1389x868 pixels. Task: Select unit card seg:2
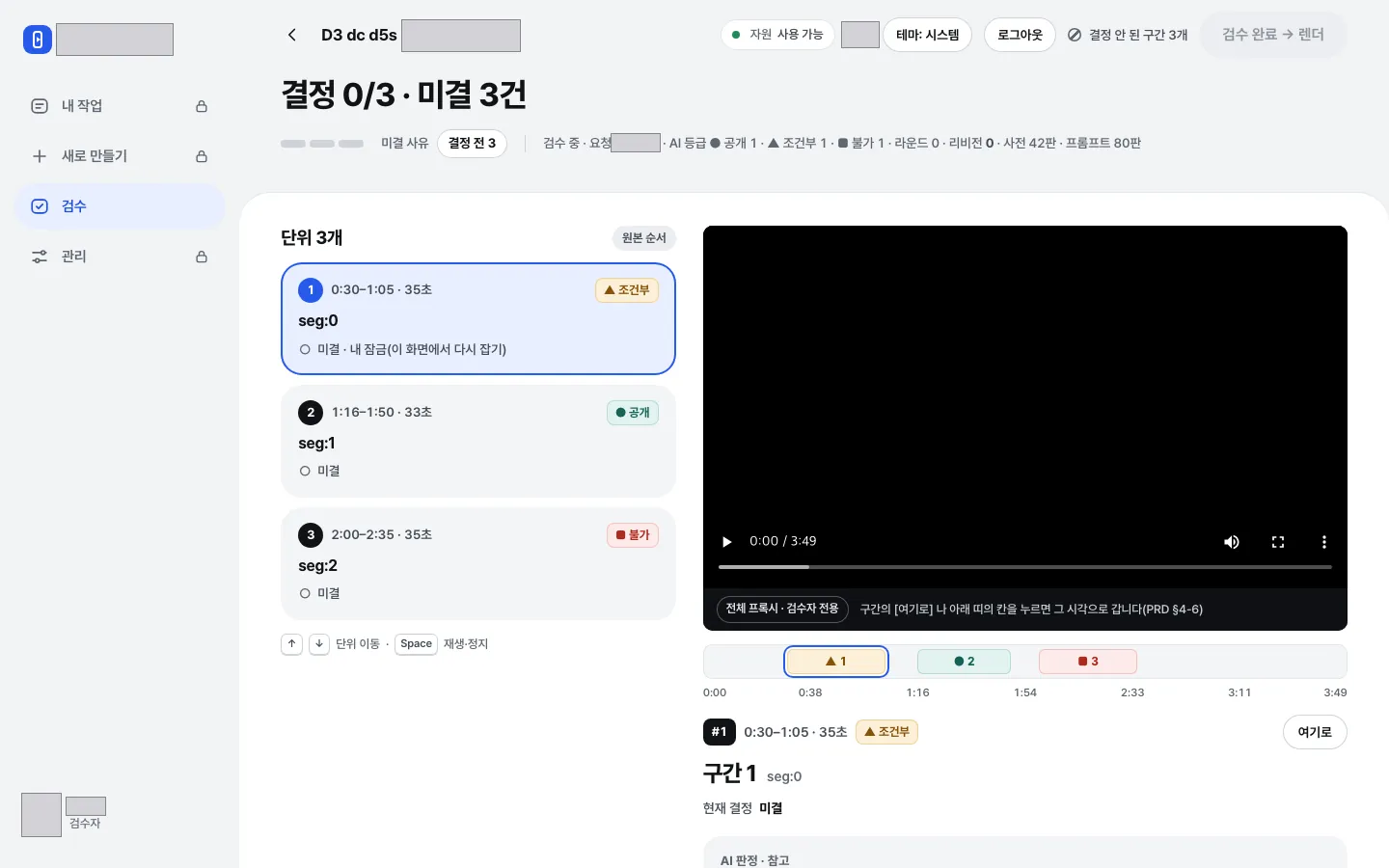[478, 564]
